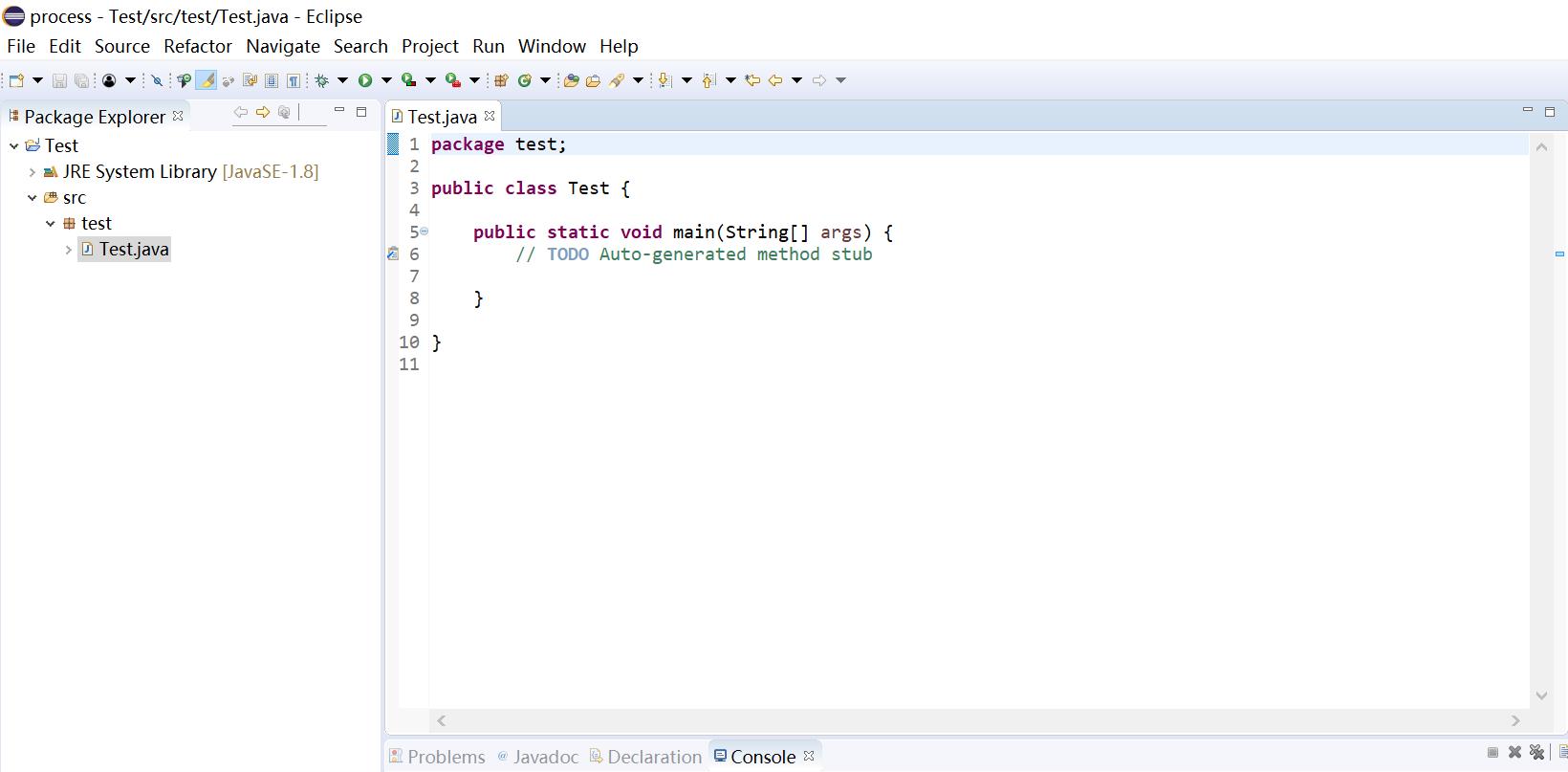The image size is (1568, 772).
Task: Select the Test.java editor tab
Action: point(442,117)
